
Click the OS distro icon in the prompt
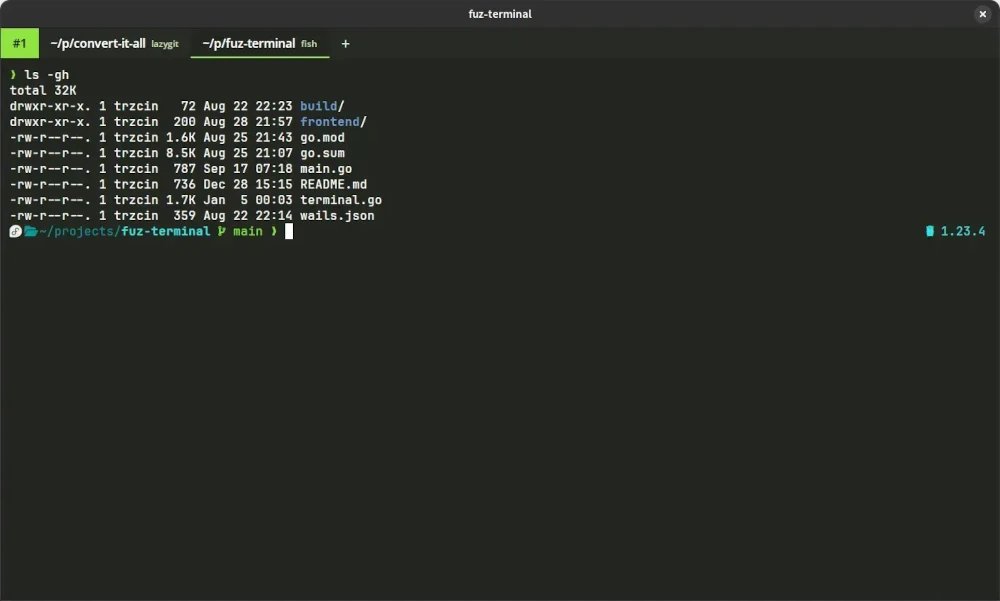tap(14, 231)
